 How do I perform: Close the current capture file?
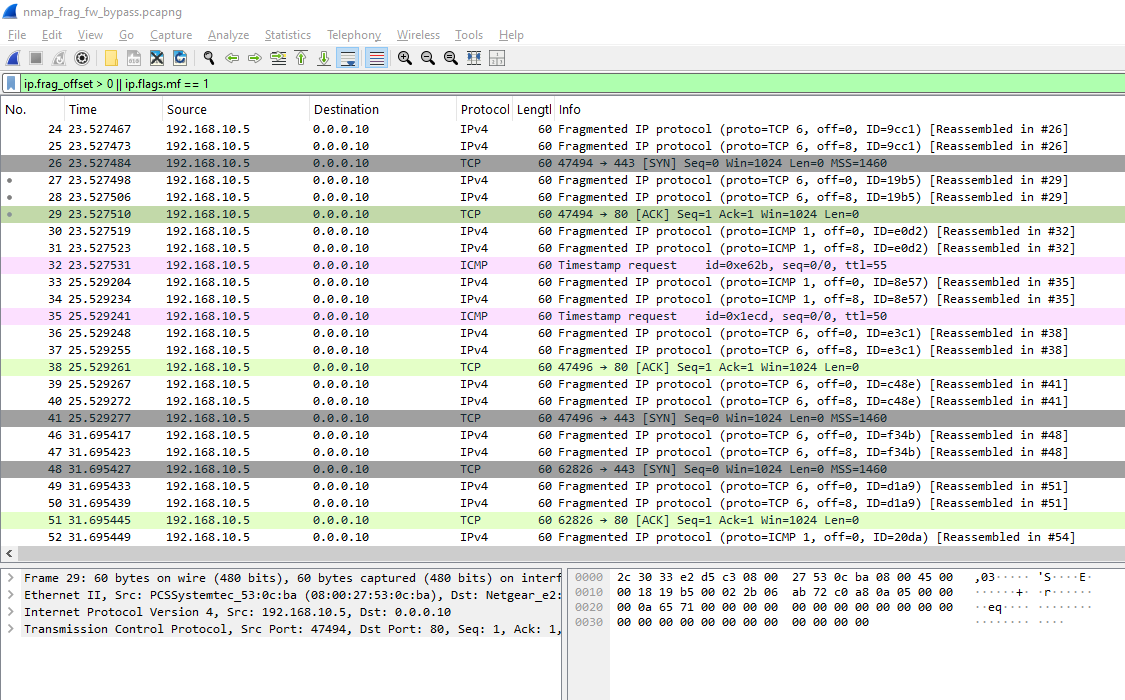[157, 57]
